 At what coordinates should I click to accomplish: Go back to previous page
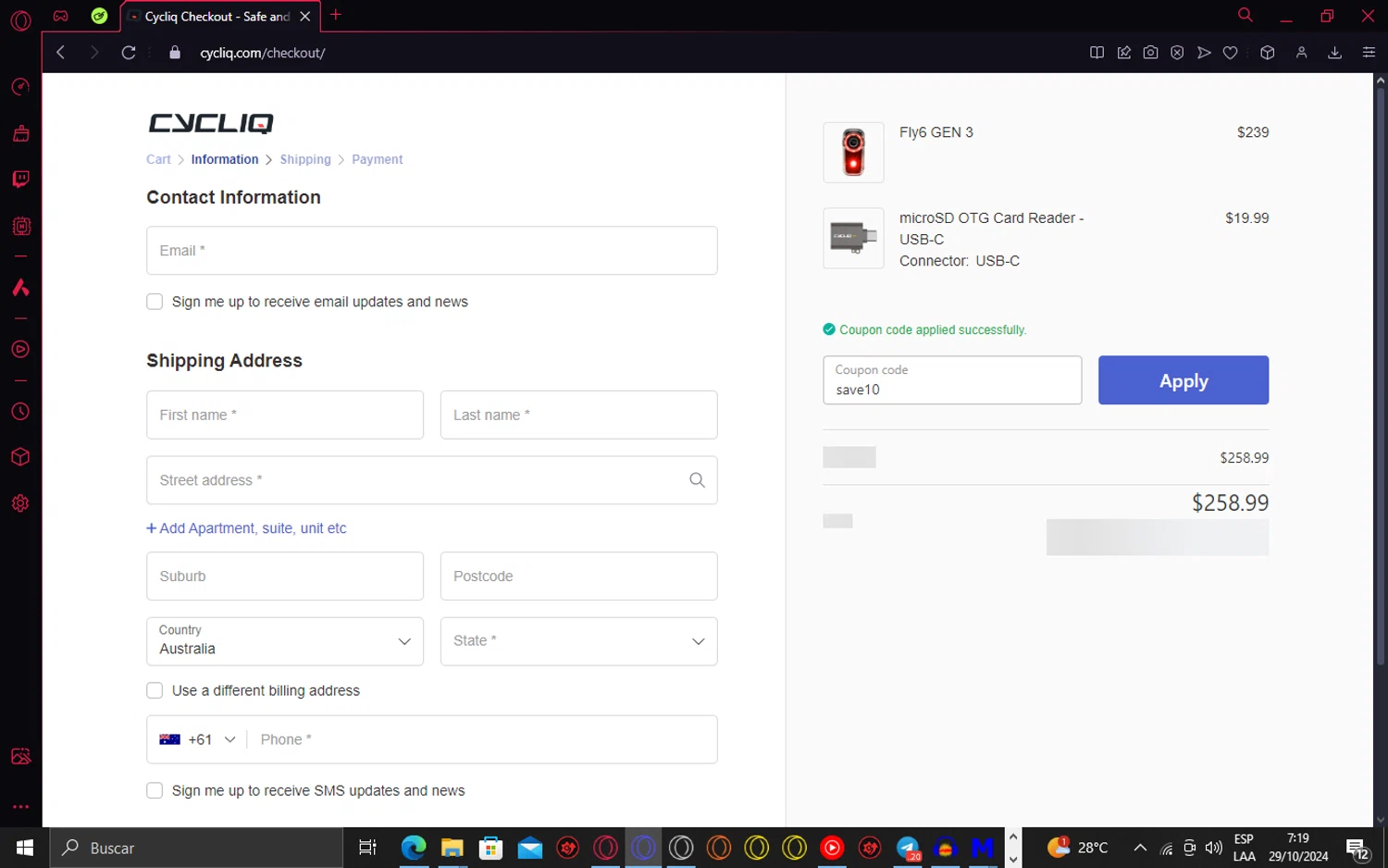click(x=61, y=53)
